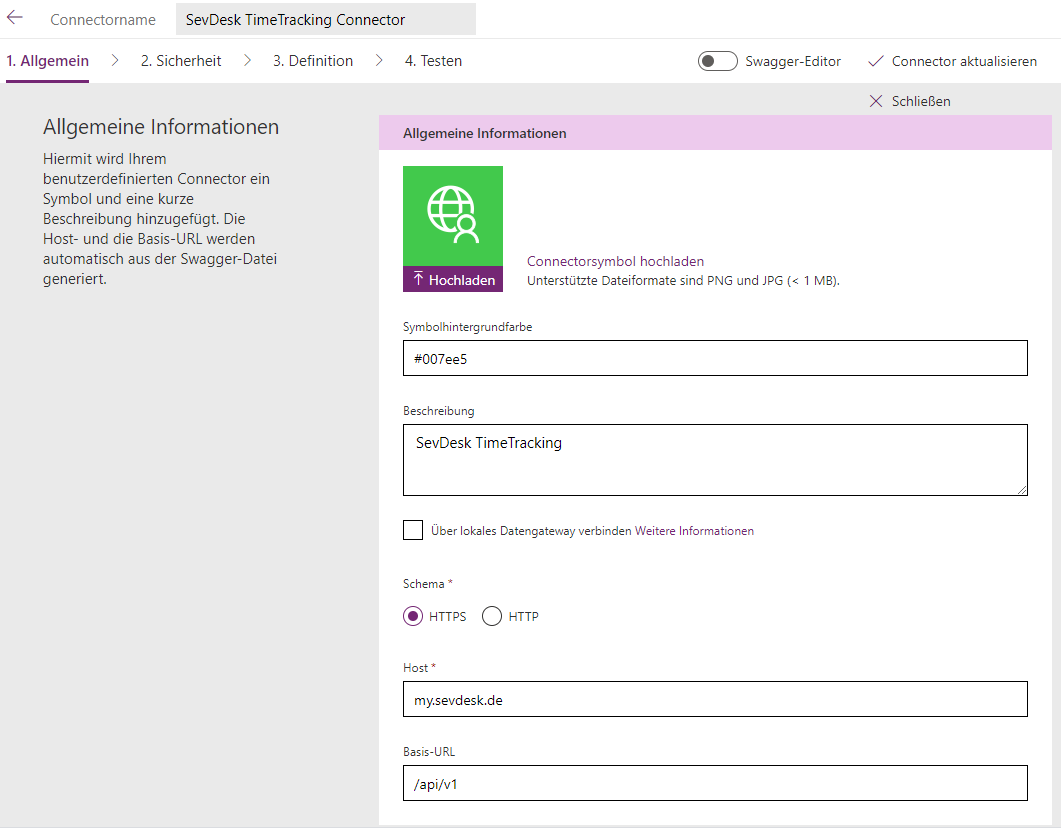This screenshot has height=829, width=1061.
Task: Go to the 4. Testen step
Action: [433, 60]
